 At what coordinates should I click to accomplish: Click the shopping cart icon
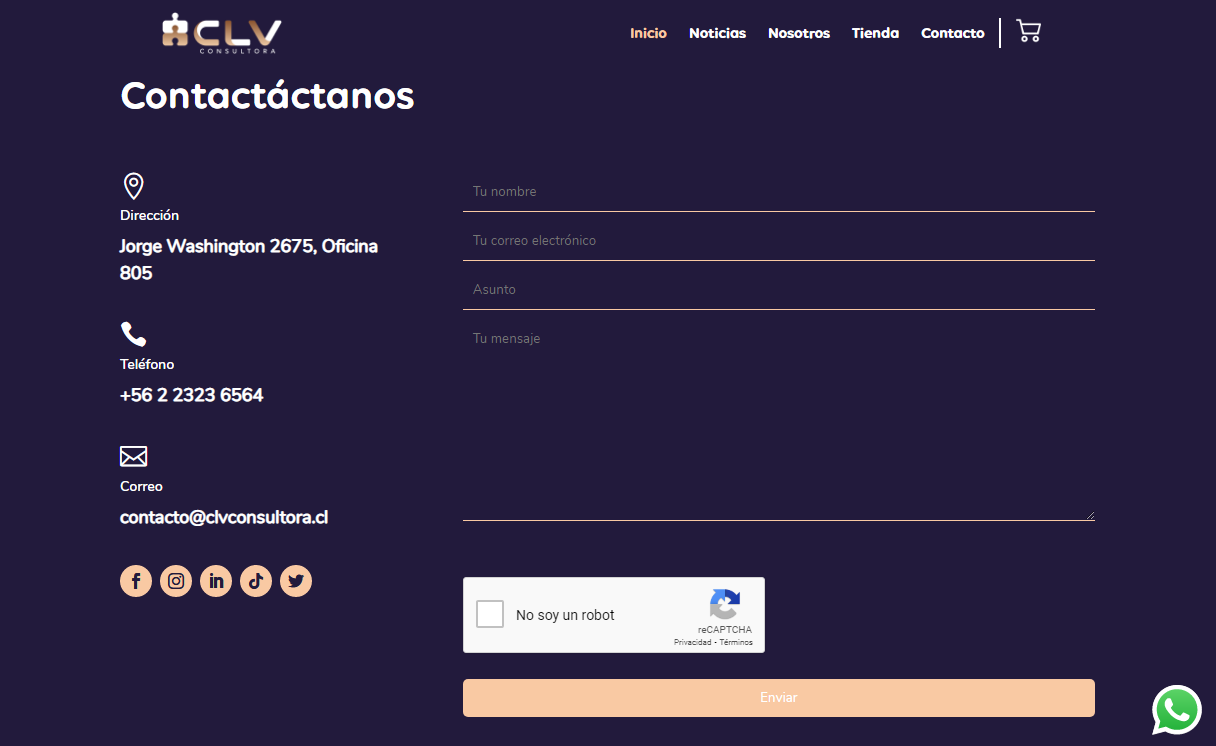point(1028,31)
